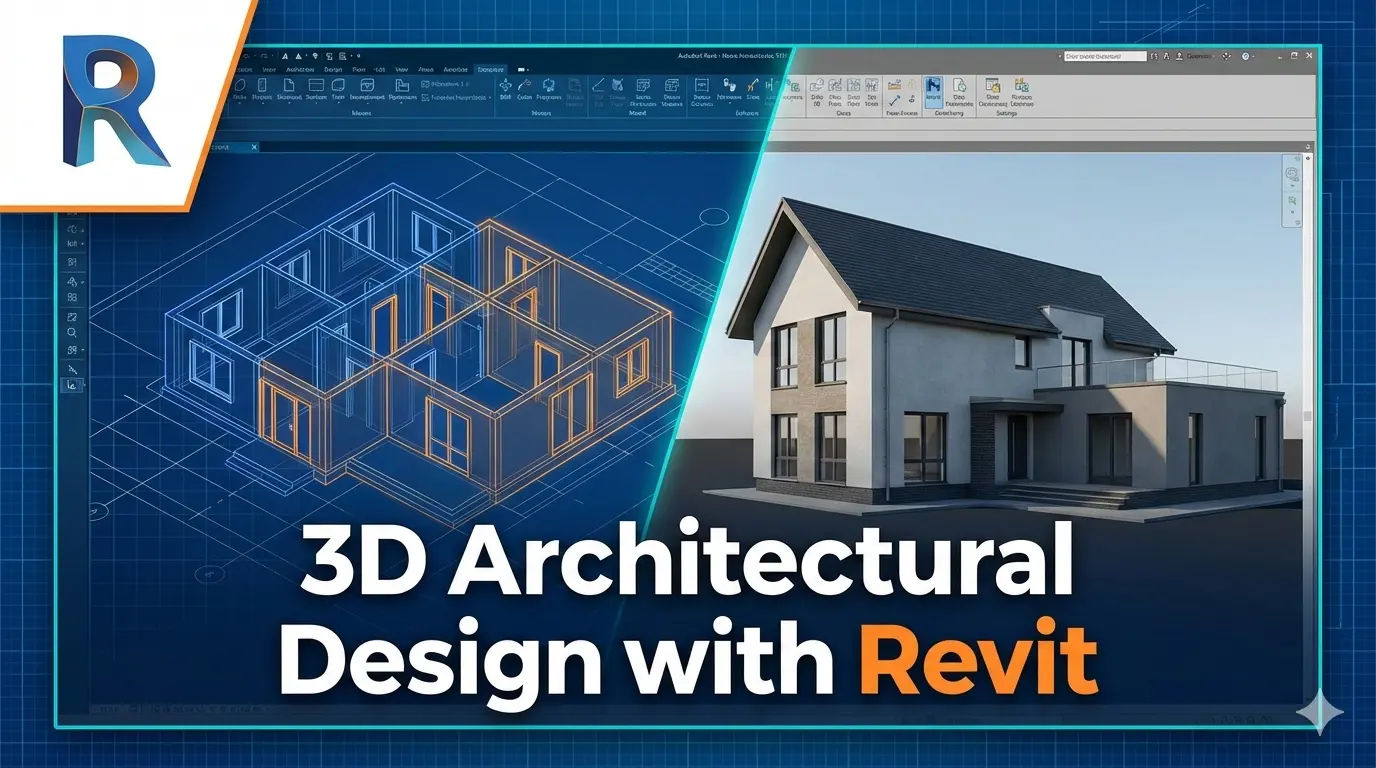The image size is (1376, 768).
Task: Select the magnifier zoom tool in sidebar
Action: 72,331
